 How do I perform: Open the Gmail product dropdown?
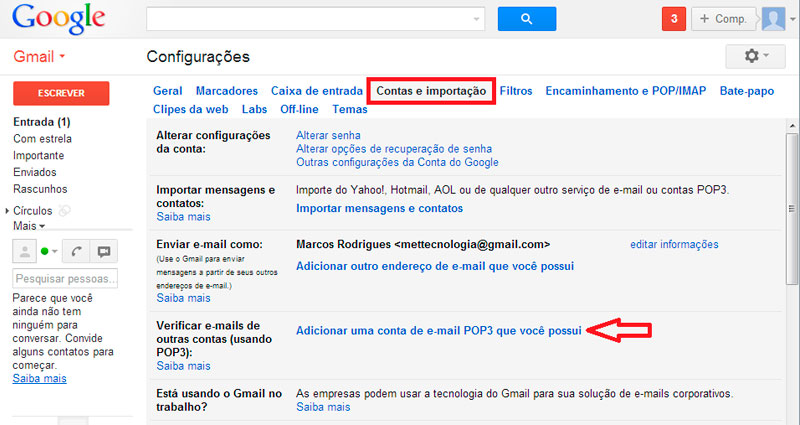pos(39,56)
